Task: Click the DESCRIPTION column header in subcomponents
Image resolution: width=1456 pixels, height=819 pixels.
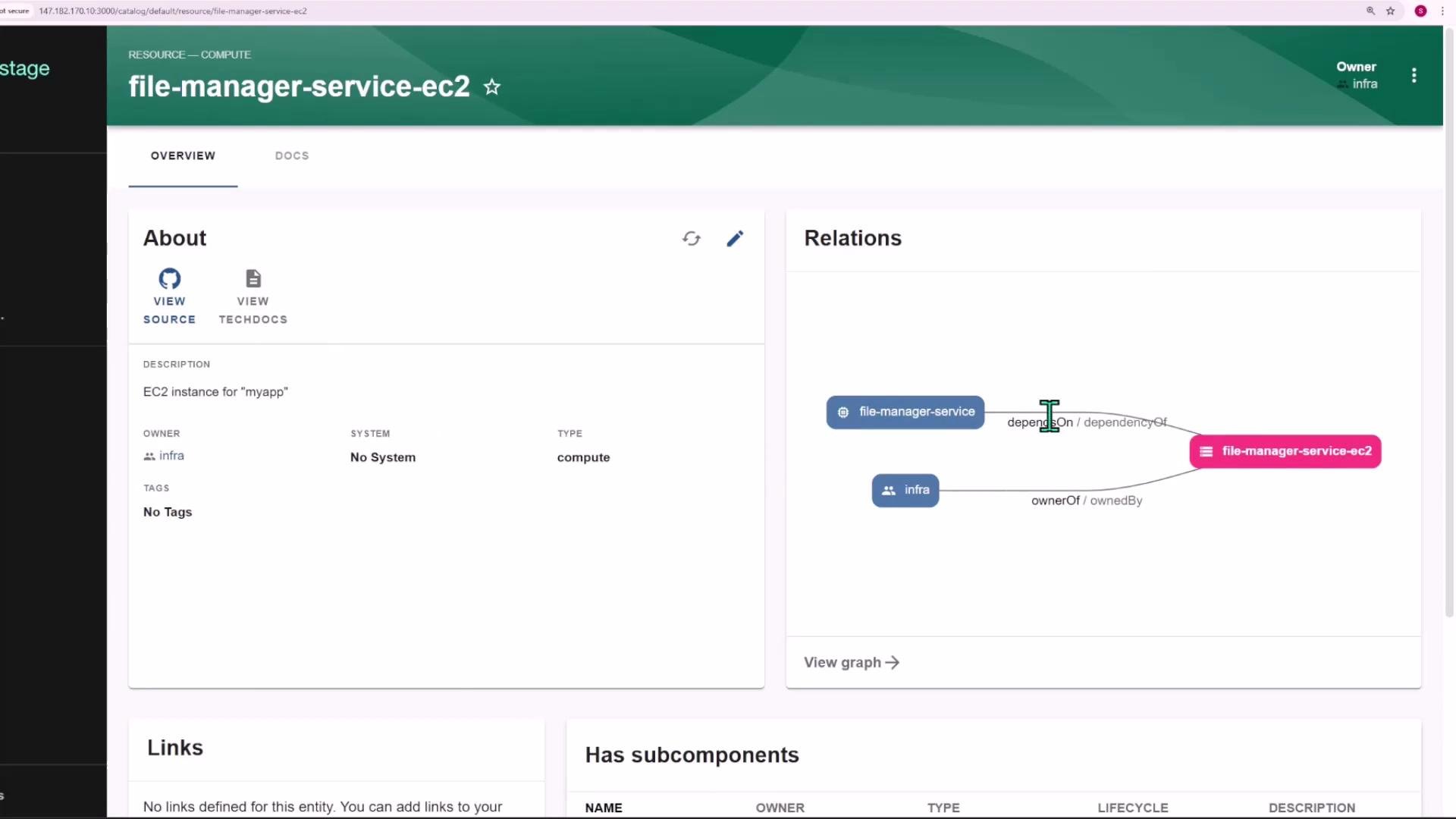Action: (x=1312, y=808)
